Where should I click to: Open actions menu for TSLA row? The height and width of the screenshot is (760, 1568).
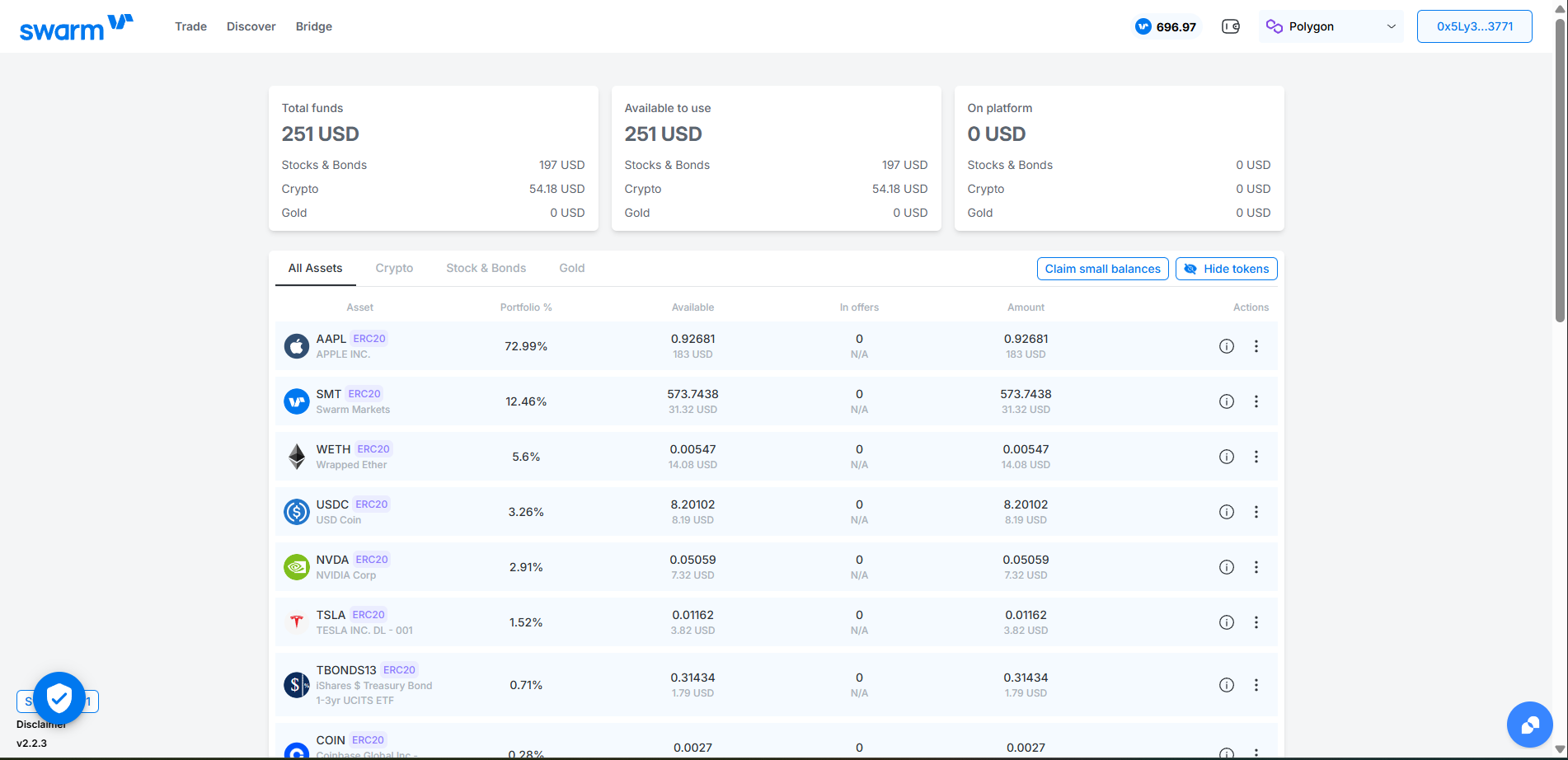pyautogui.click(x=1256, y=622)
